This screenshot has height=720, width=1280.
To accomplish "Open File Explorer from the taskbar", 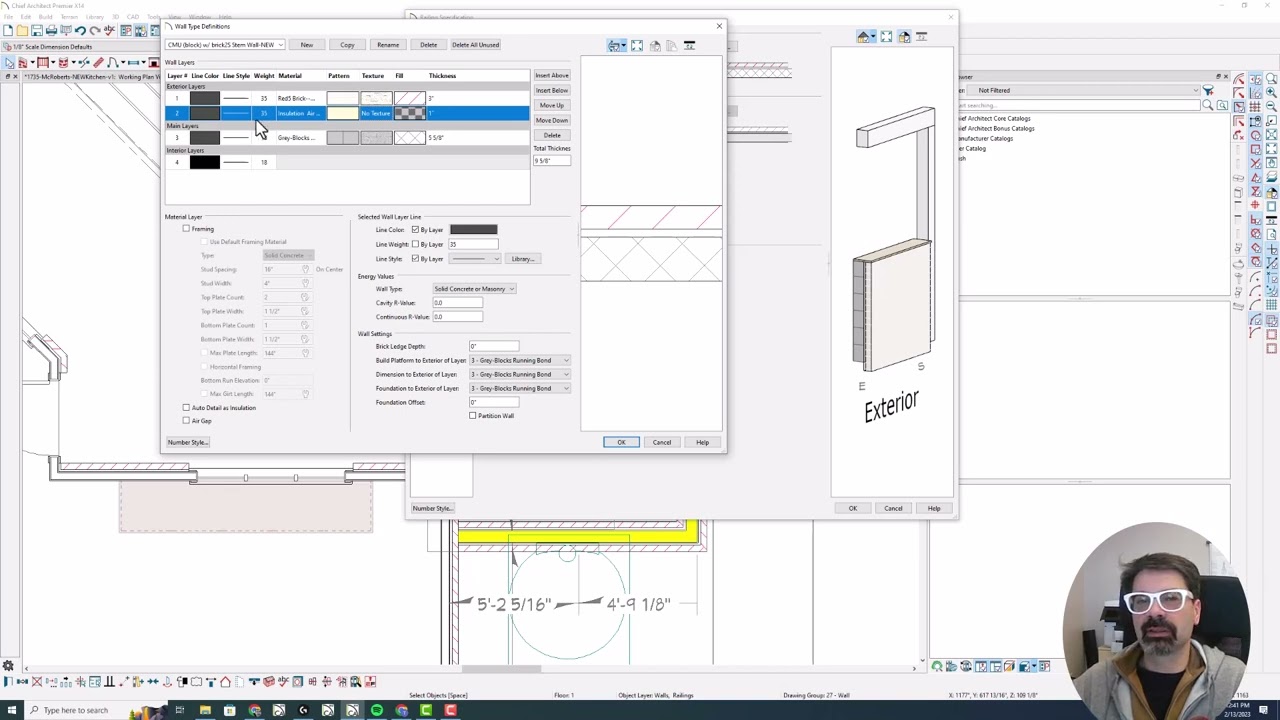I will pos(205,710).
